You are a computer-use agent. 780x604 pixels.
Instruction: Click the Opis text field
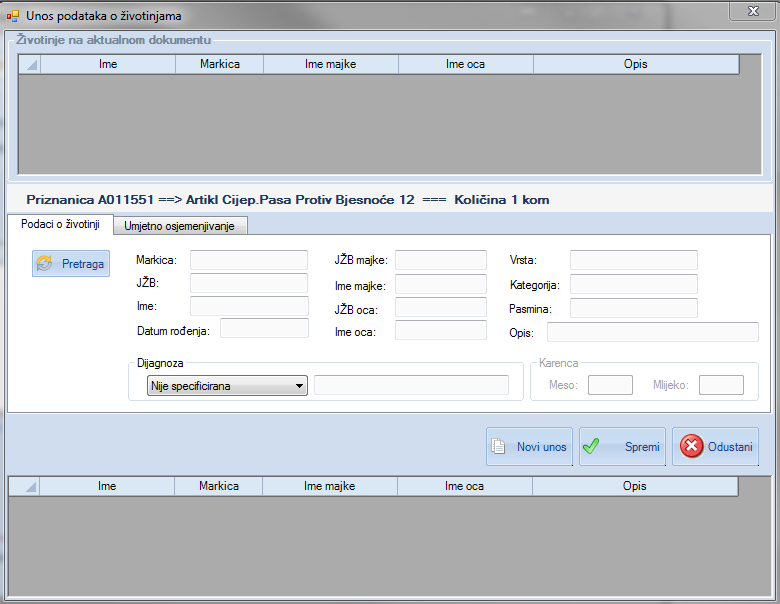pos(652,333)
